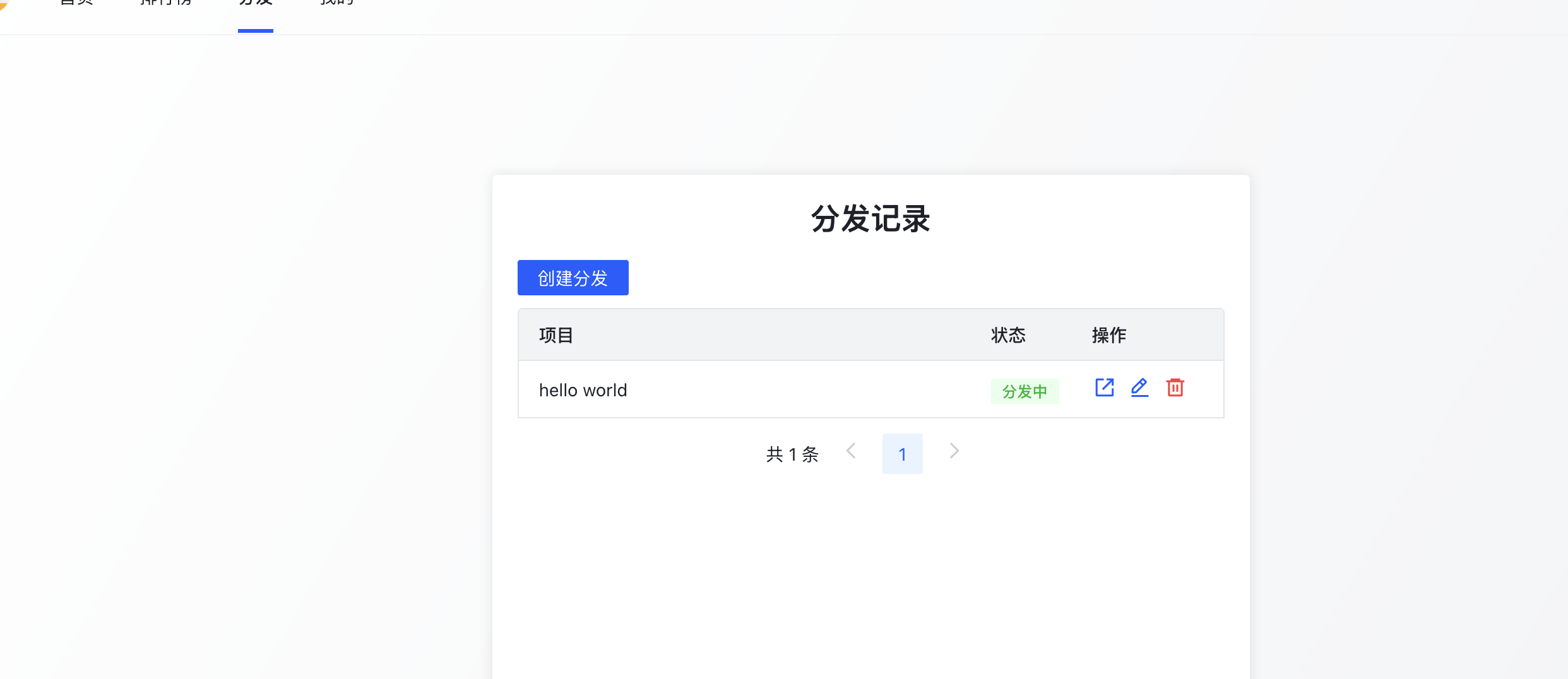This screenshot has width=1568, height=679.
Task: Click the blue underline beneath the 分发 tab
Action: pos(256,31)
